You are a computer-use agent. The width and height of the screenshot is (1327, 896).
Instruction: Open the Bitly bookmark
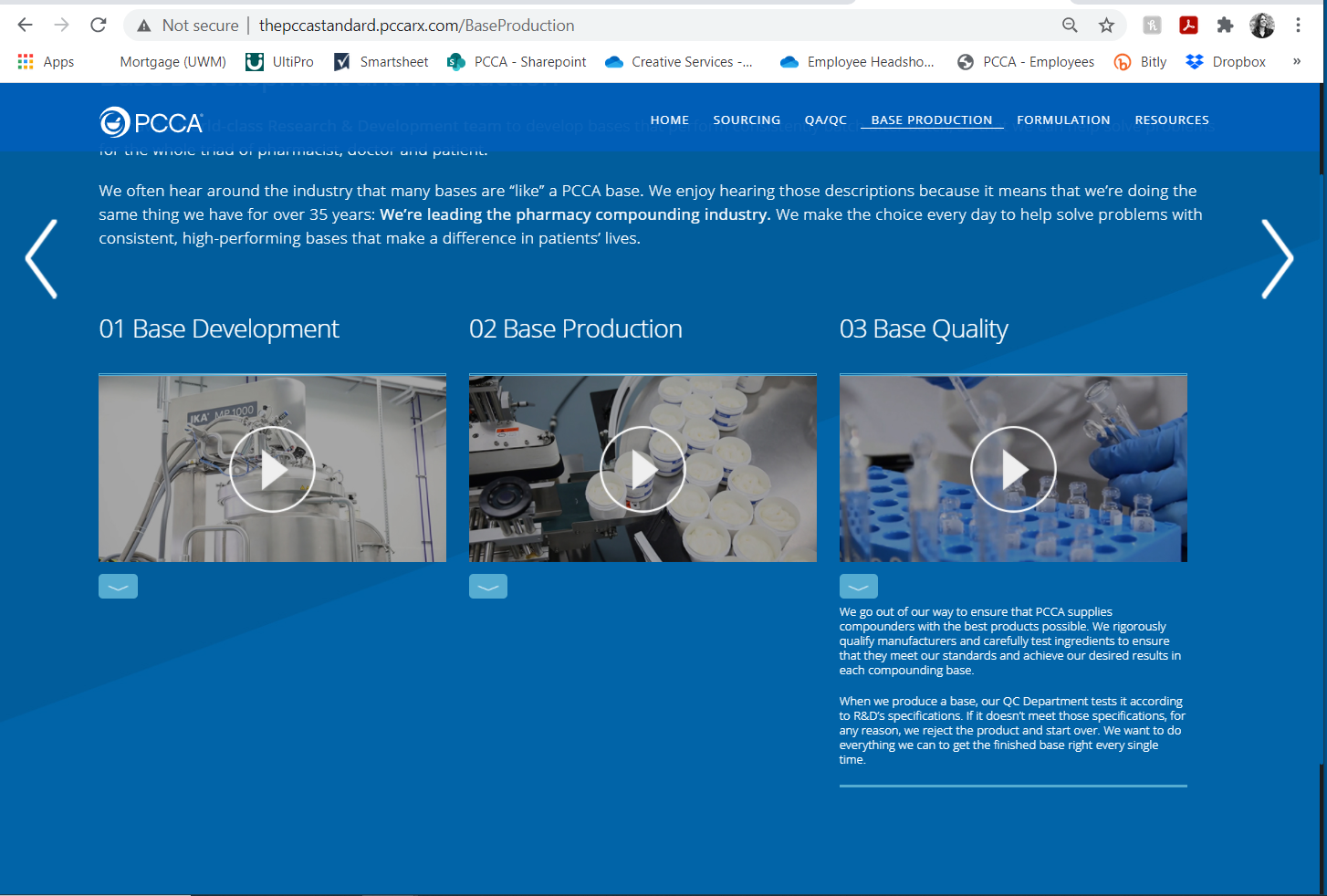point(1141,62)
